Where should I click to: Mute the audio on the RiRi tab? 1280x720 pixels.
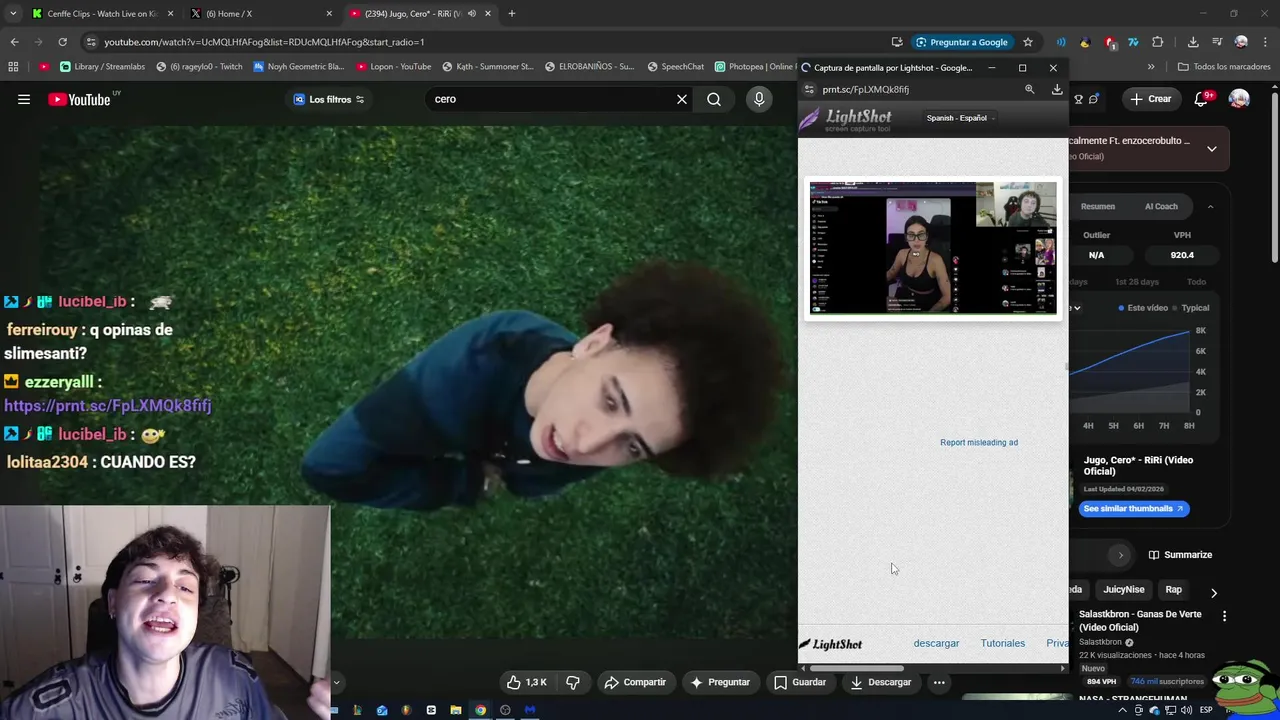pyautogui.click(x=471, y=14)
